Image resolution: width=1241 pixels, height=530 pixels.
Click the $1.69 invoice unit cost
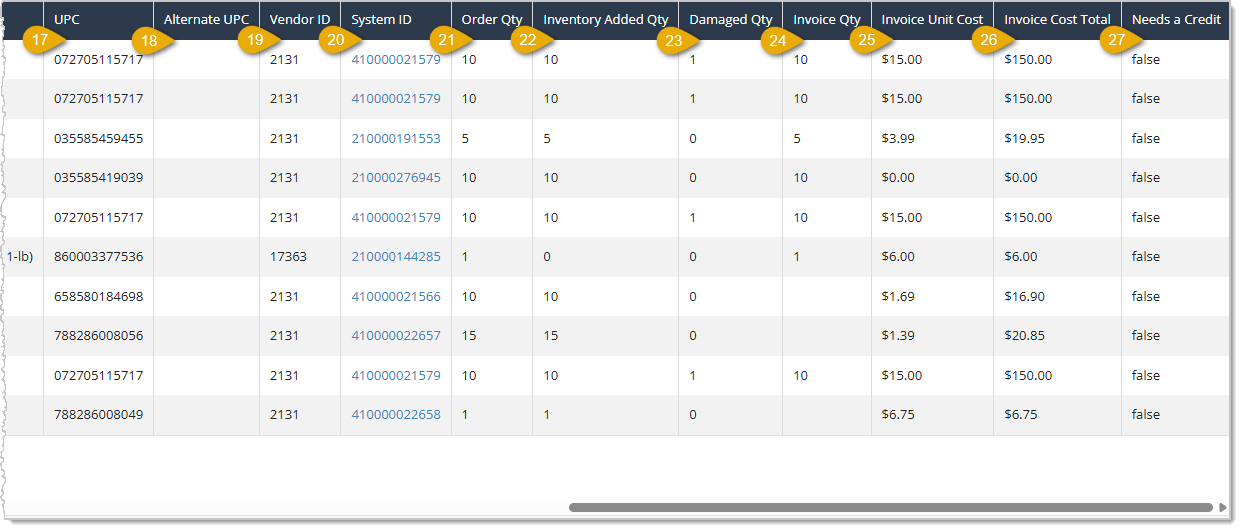(x=898, y=297)
